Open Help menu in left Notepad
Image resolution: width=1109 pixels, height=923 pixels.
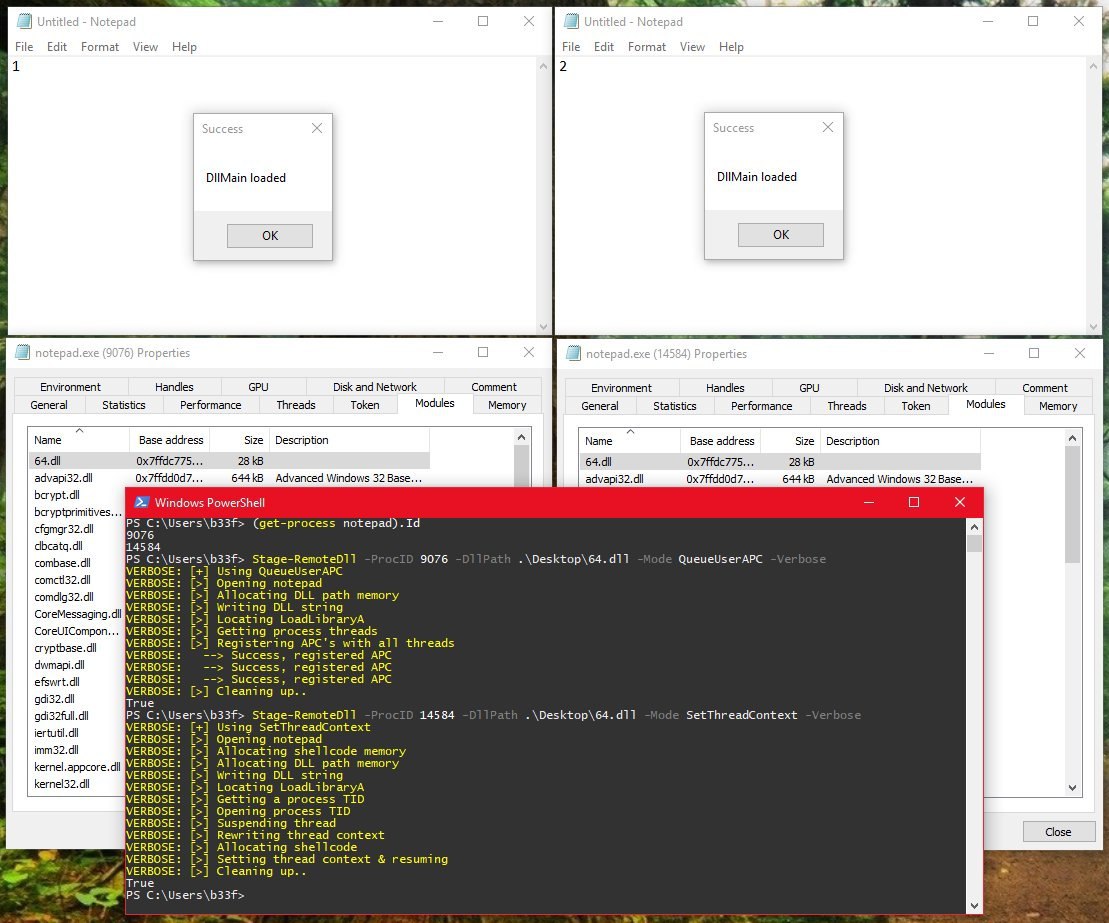[x=184, y=47]
